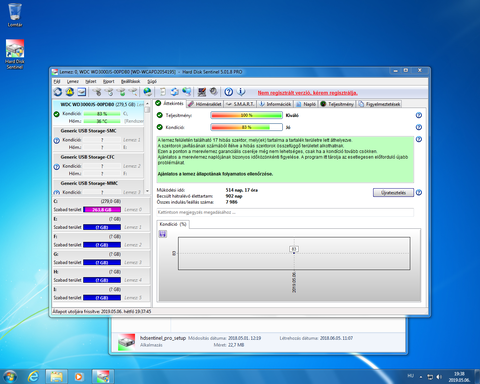
Task: Click the help icon beside the green description box
Action: click(419, 139)
